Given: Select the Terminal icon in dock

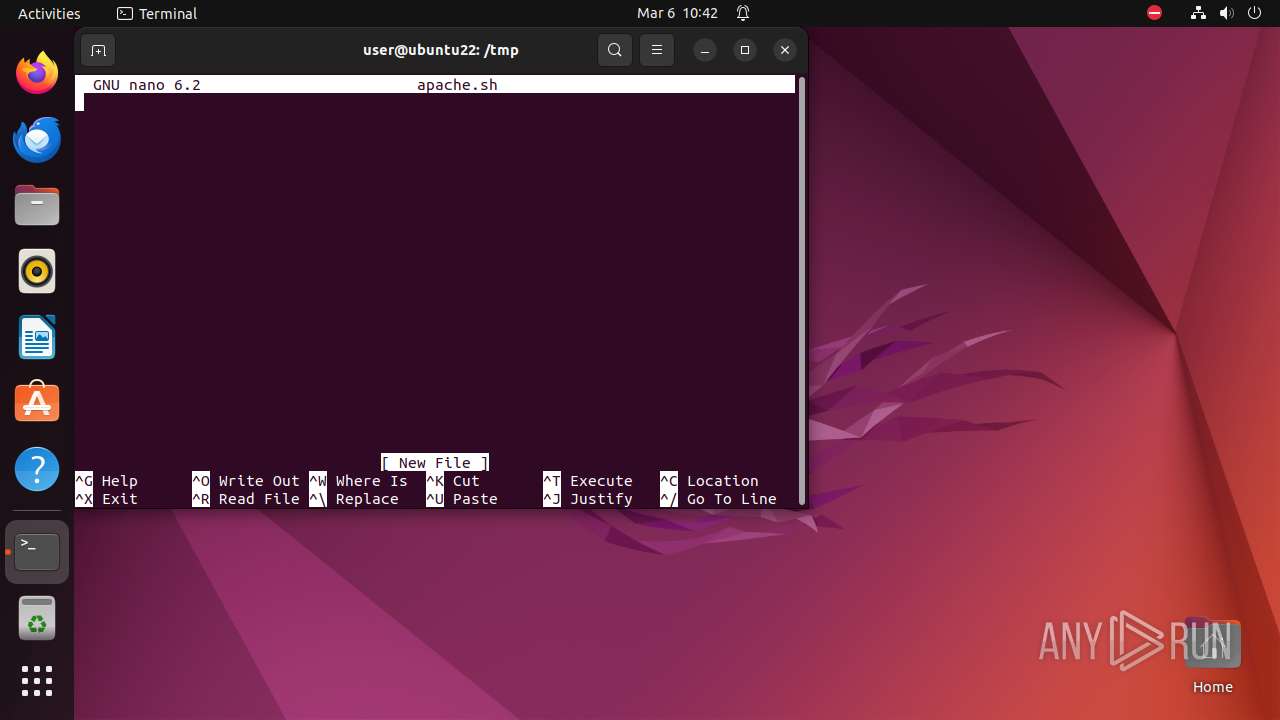Looking at the screenshot, I should [x=37, y=552].
